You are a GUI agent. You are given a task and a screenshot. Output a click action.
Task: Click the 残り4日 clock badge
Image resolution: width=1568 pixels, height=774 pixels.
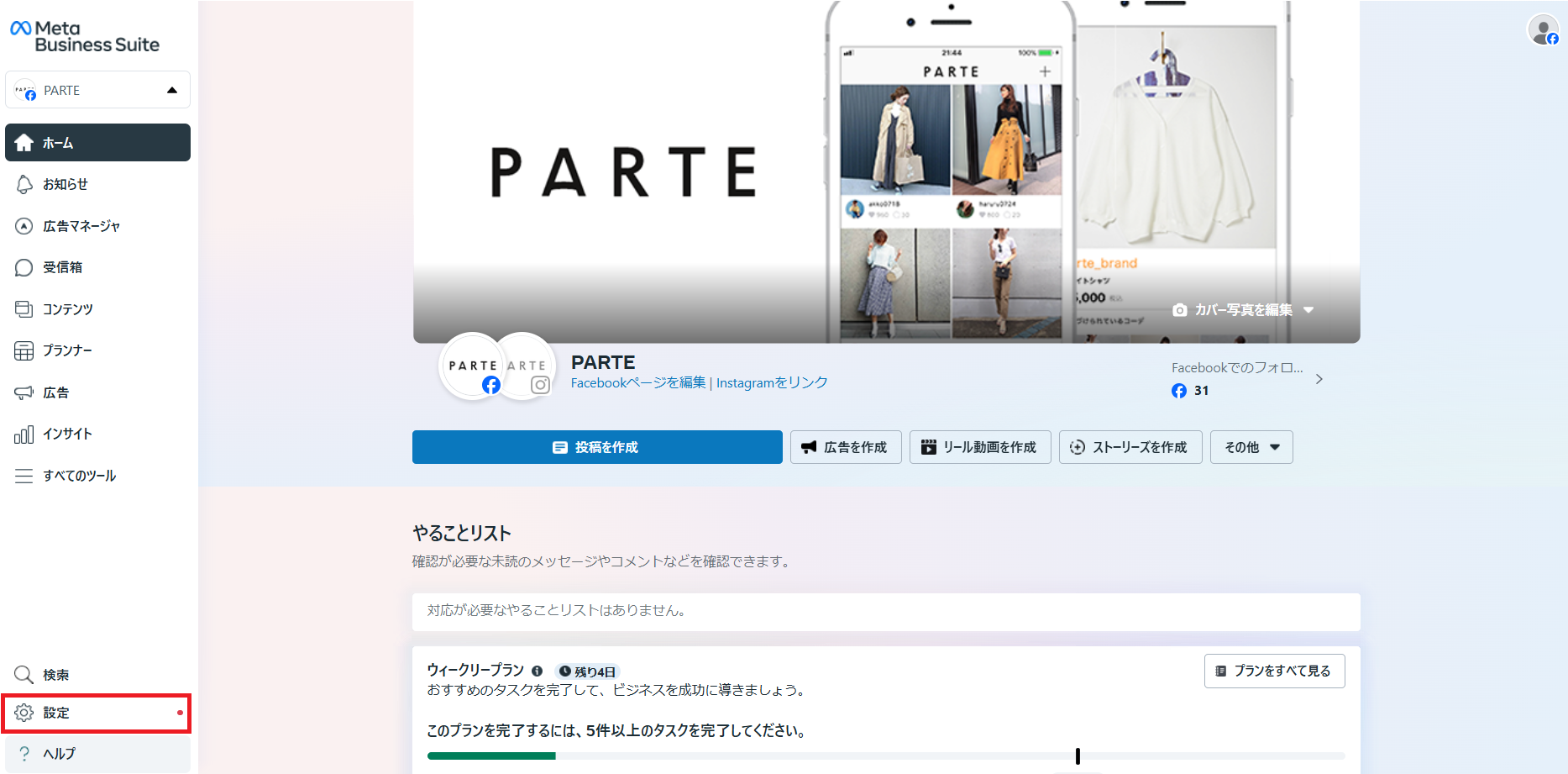pos(587,671)
